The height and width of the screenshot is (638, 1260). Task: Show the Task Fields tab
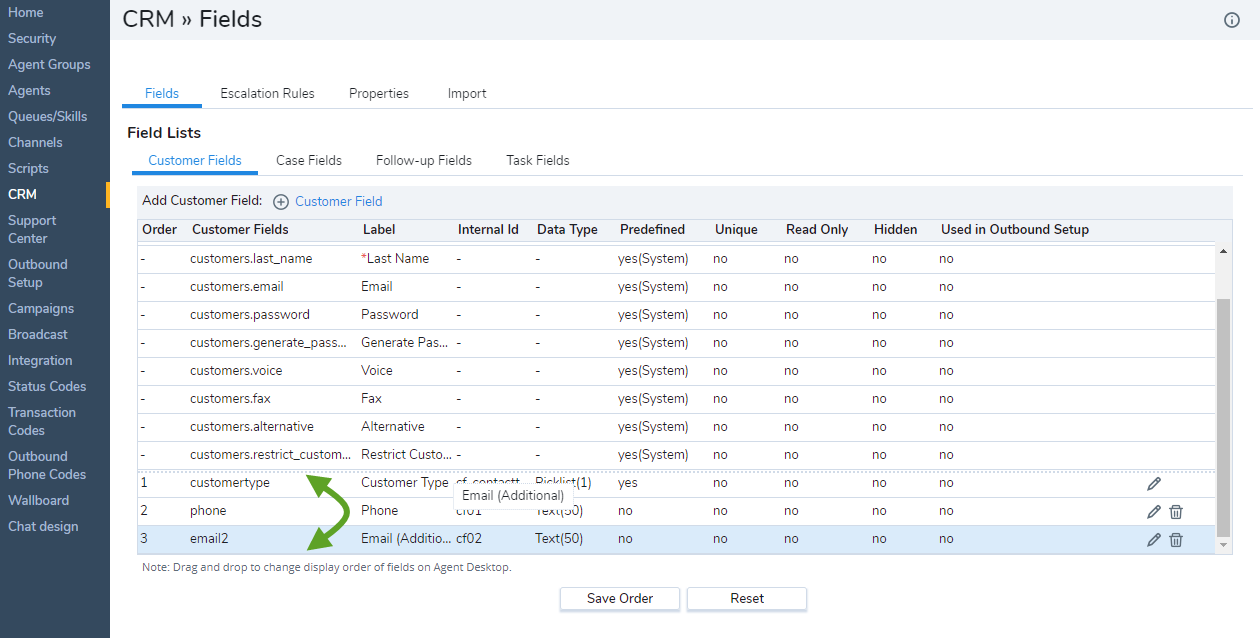(538, 160)
